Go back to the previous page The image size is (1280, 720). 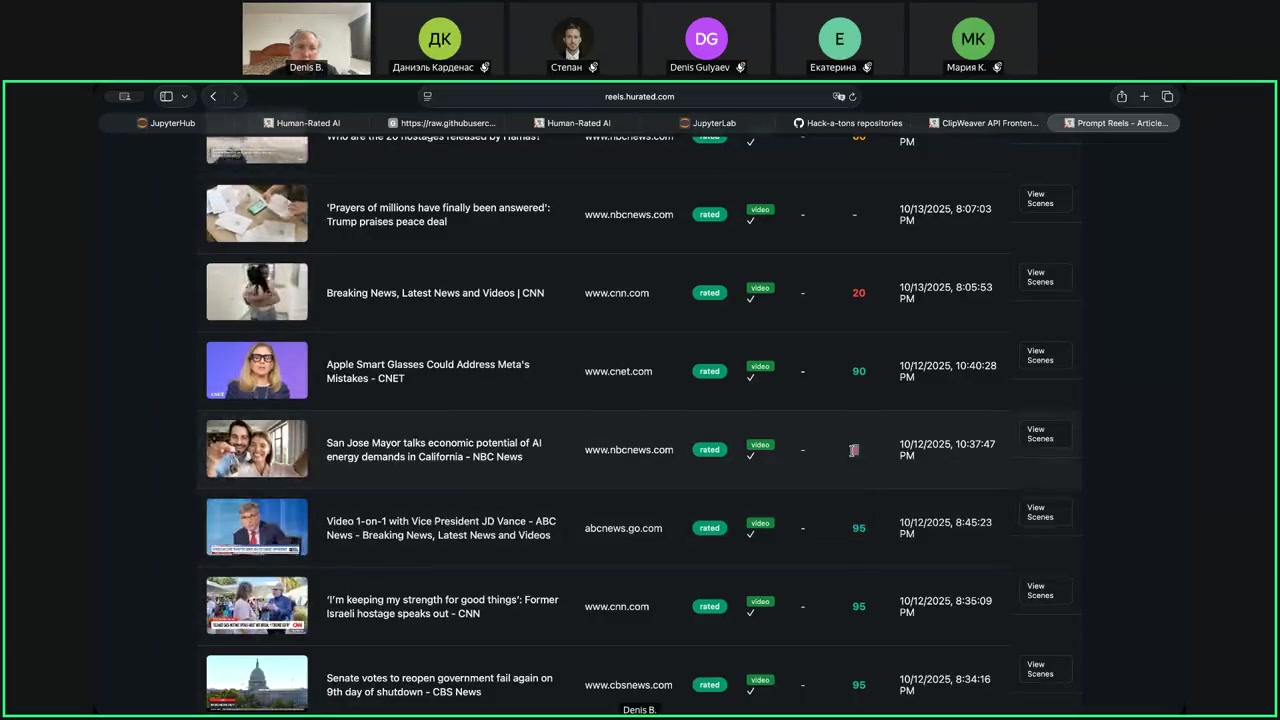pos(213,97)
